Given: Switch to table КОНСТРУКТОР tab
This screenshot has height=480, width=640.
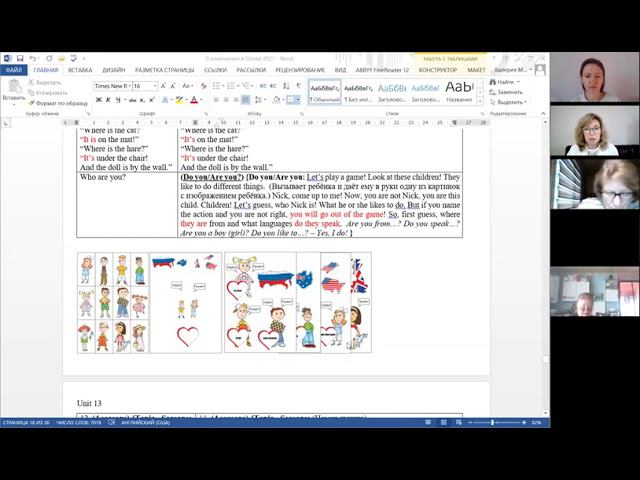Looking at the screenshot, I should click(x=438, y=70).
